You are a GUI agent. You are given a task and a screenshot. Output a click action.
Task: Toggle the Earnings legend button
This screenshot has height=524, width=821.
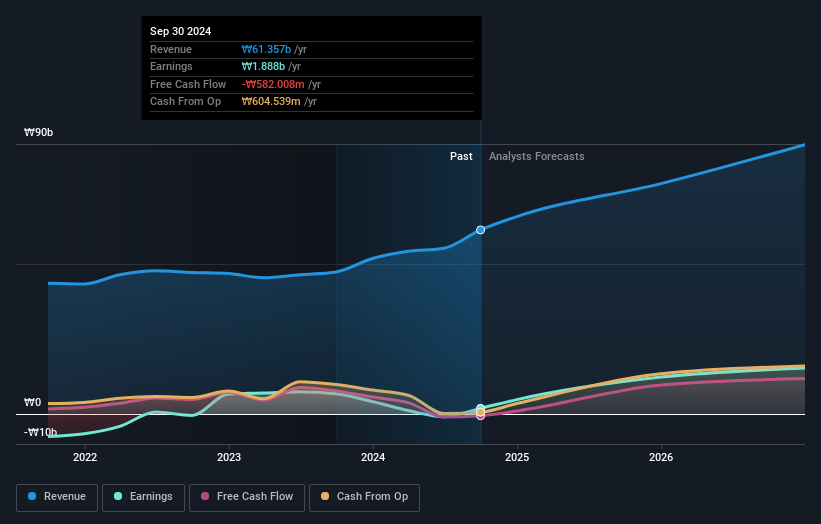(x=143, y=497)
